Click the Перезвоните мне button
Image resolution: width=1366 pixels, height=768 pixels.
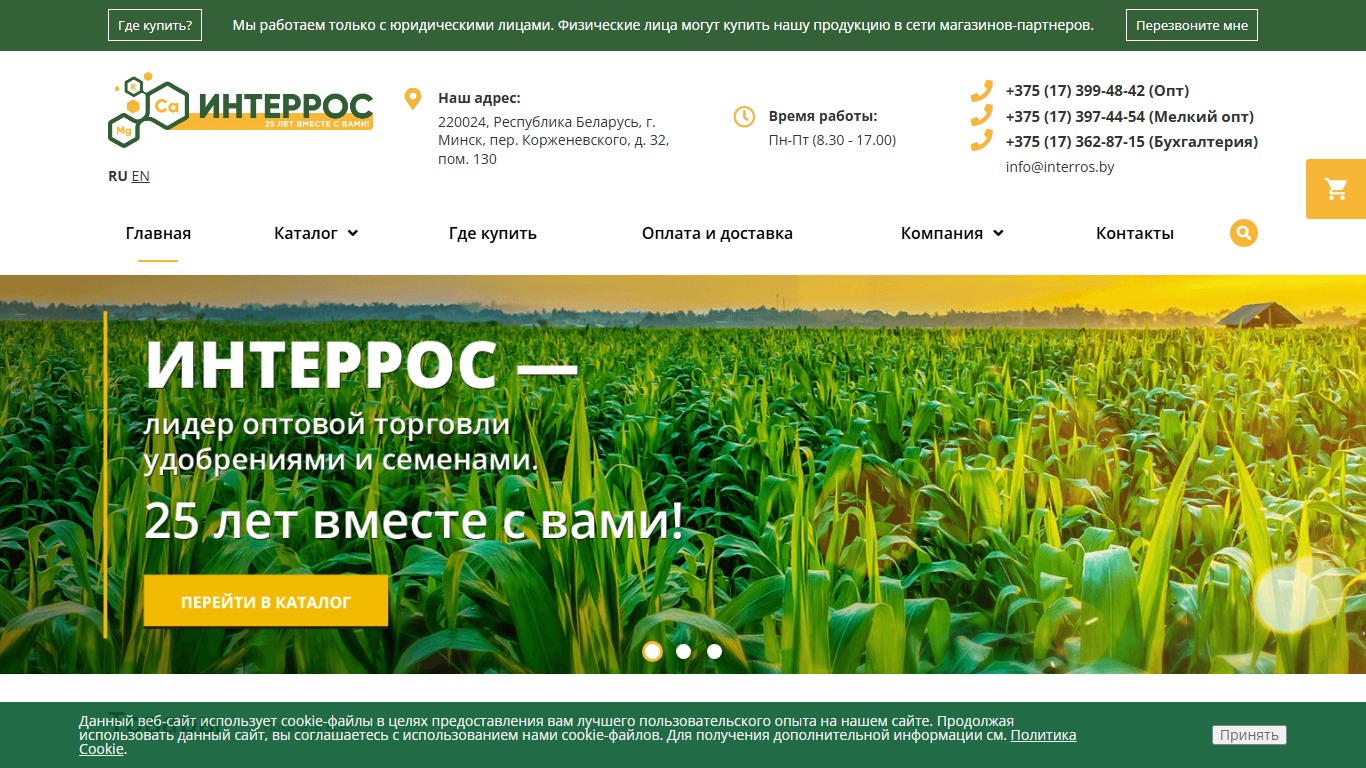(1192, 25)
